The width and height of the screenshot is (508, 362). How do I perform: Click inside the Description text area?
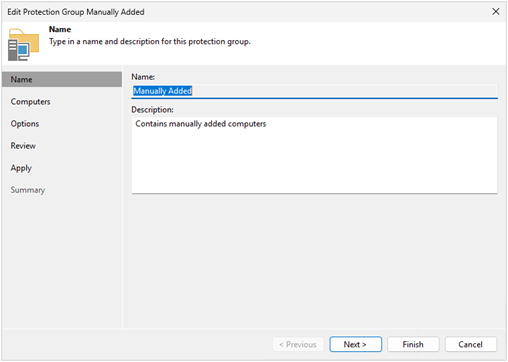[x=314, y=155]
